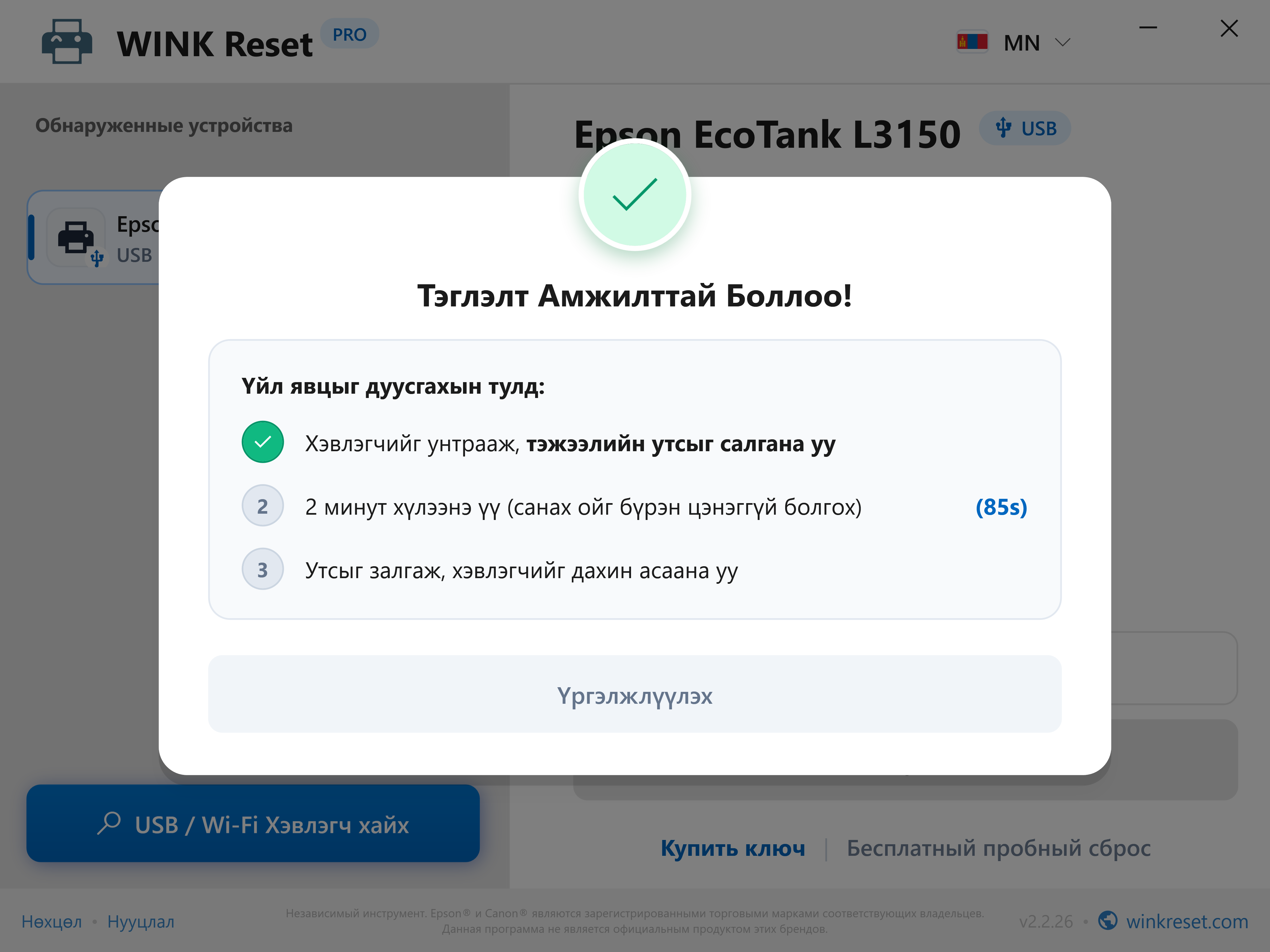Click the PRO badge
The image size is (1270, 952).
pos(349,34)
